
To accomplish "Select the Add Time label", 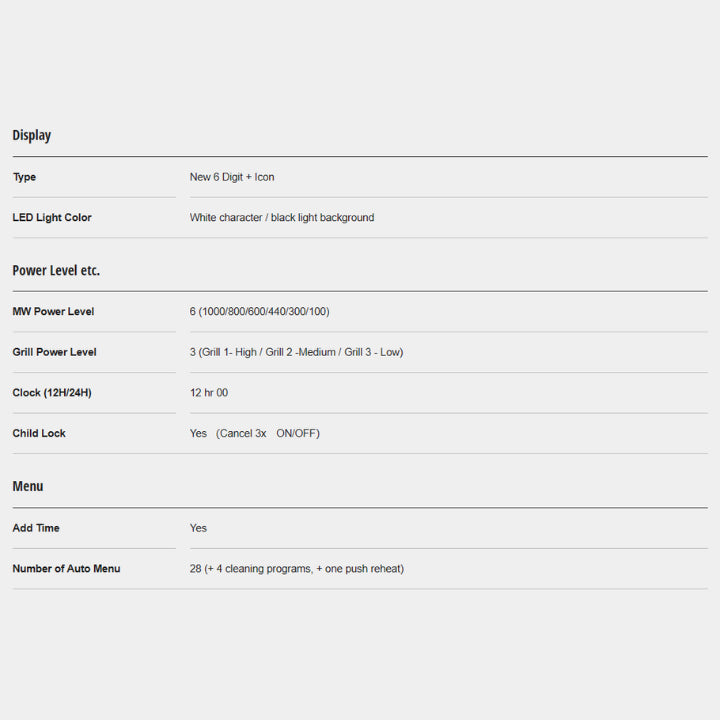I will pos(36,528).
